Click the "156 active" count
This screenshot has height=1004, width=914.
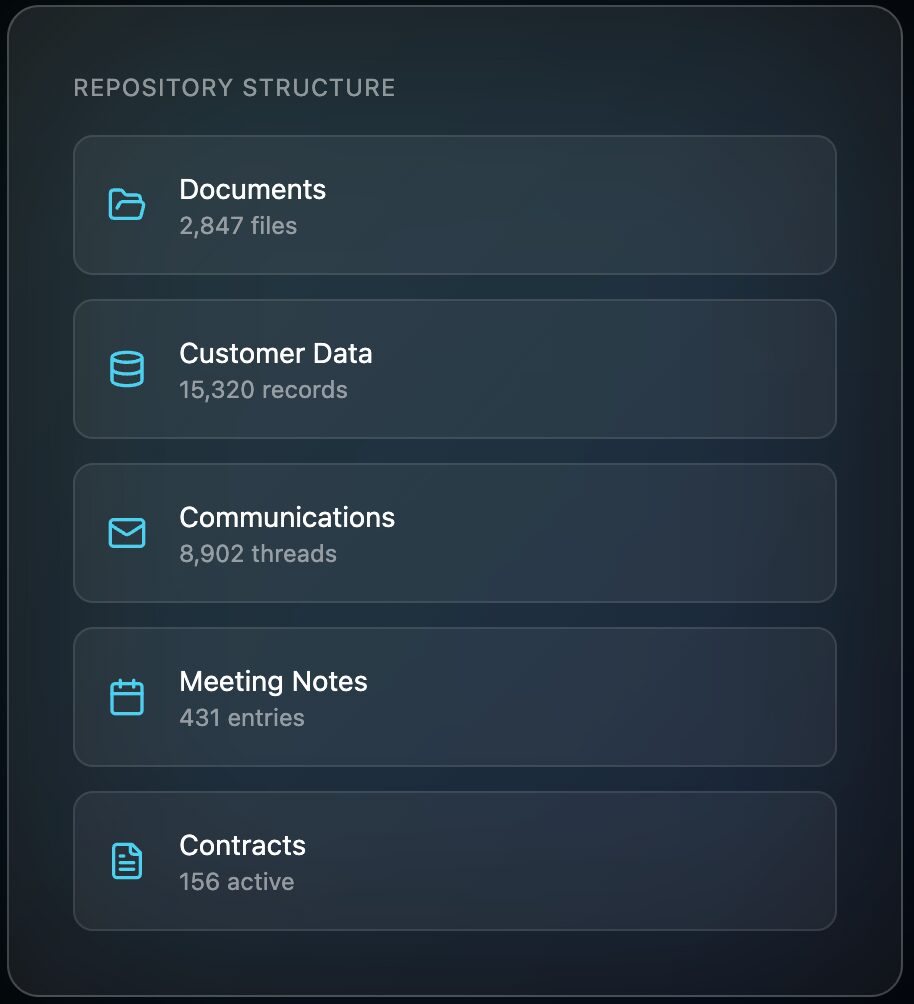tap(237, 882)
